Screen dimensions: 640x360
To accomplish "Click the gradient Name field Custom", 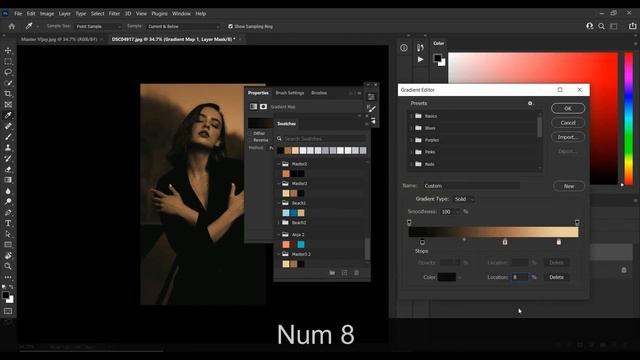I will point(471,186).
